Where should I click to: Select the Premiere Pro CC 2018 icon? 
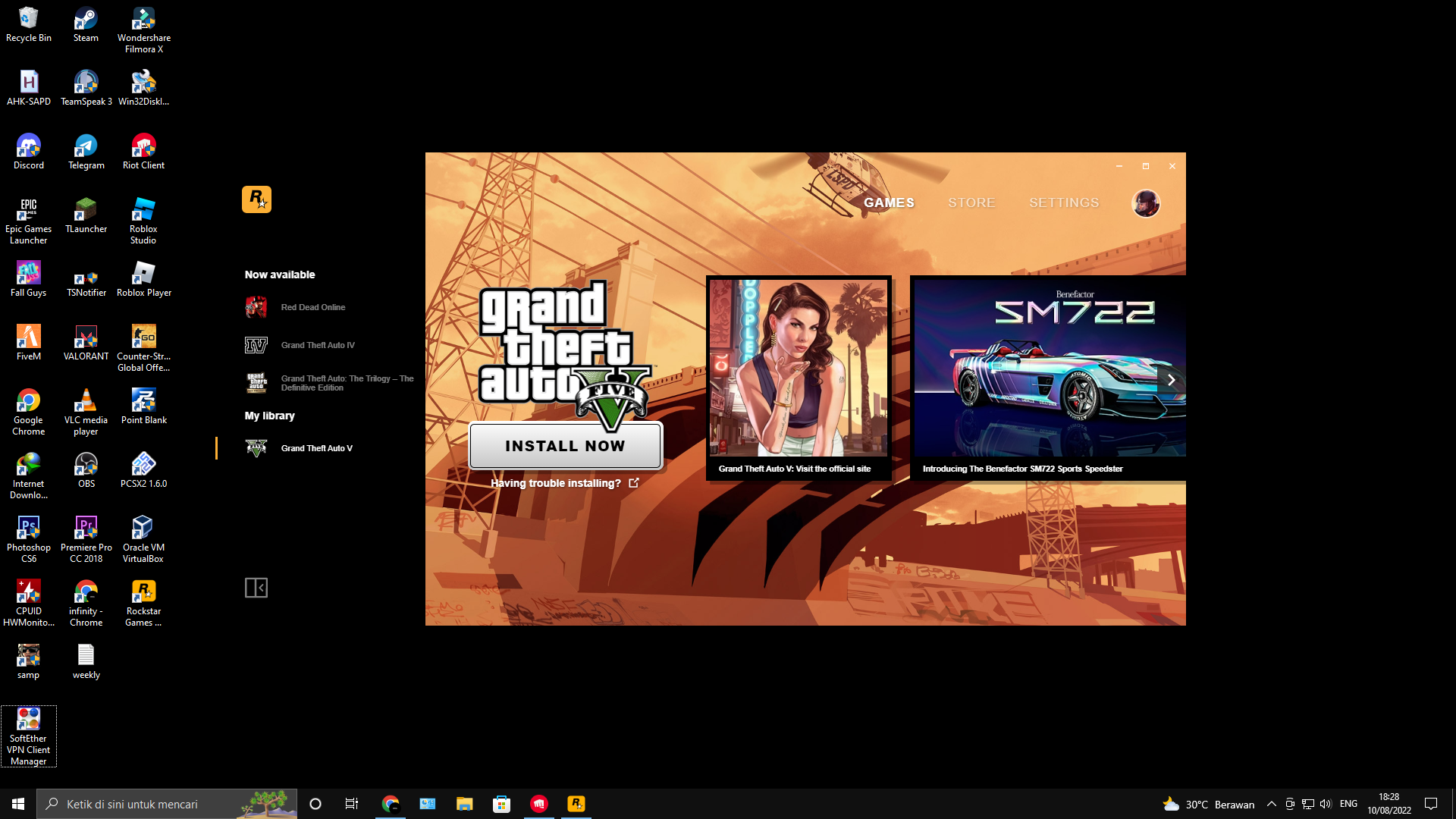click(86, 540)
